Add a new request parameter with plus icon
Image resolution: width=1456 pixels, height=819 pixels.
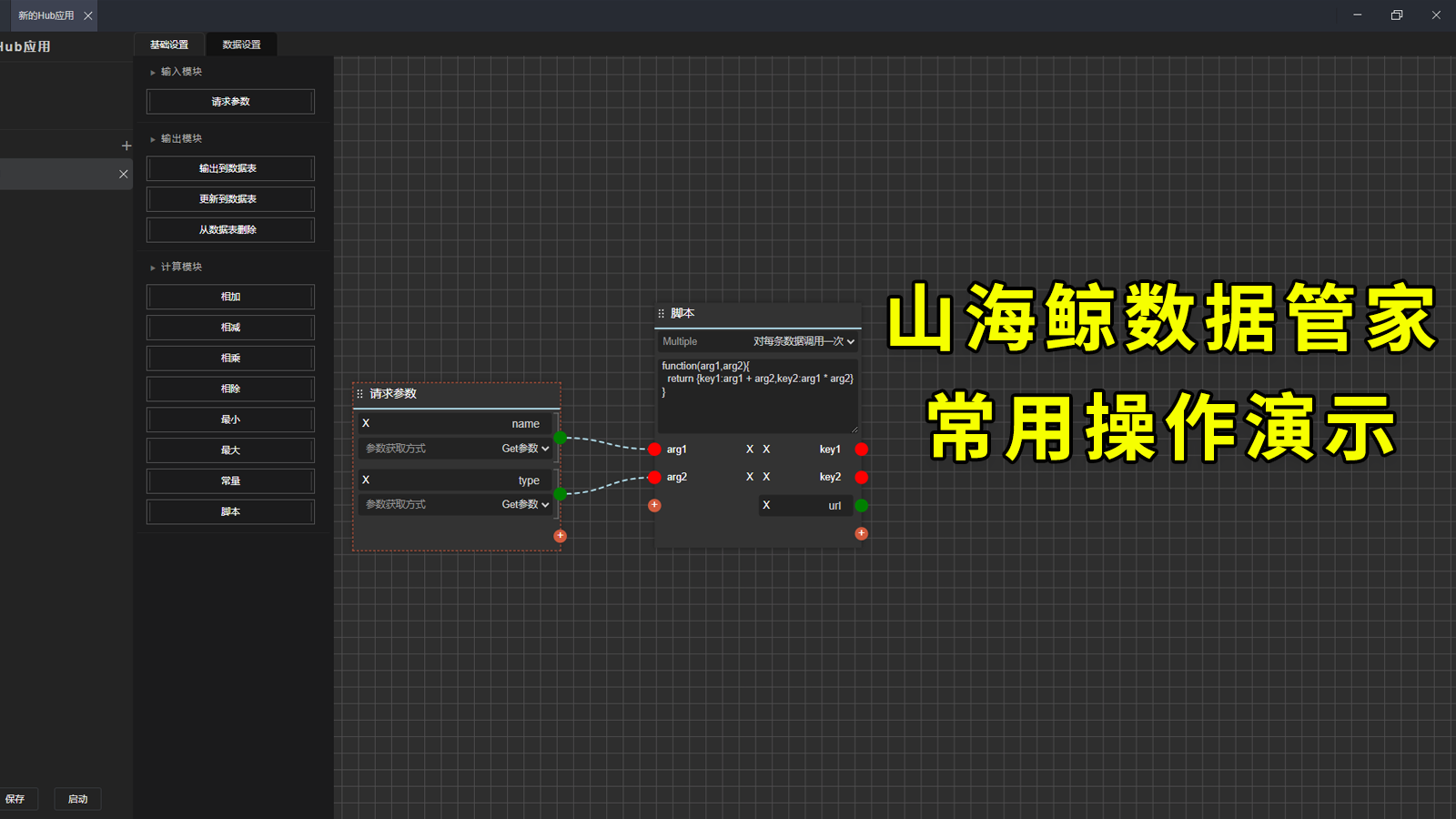(x=561, y=536)
